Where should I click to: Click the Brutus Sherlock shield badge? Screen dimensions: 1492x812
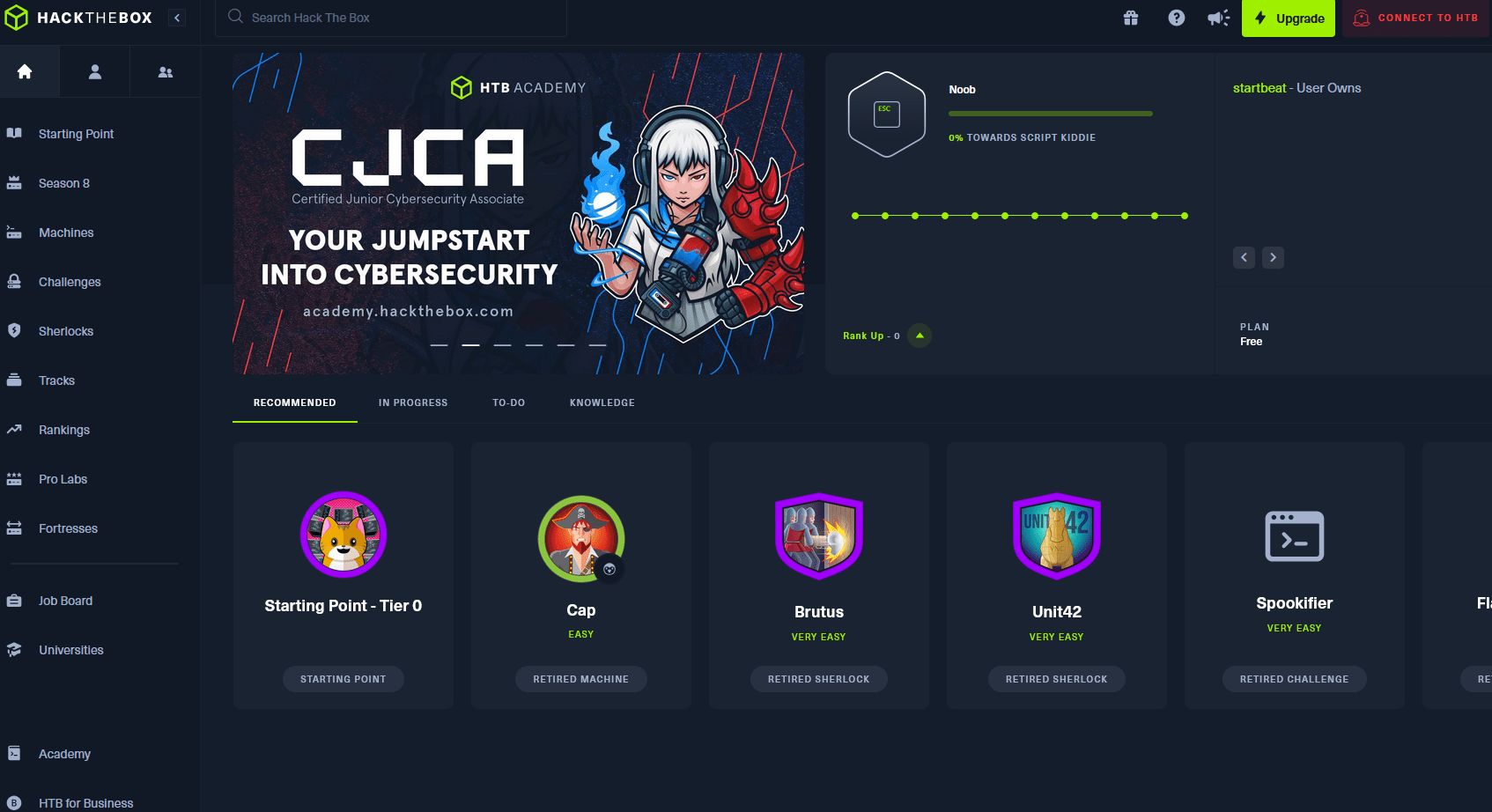819,536
